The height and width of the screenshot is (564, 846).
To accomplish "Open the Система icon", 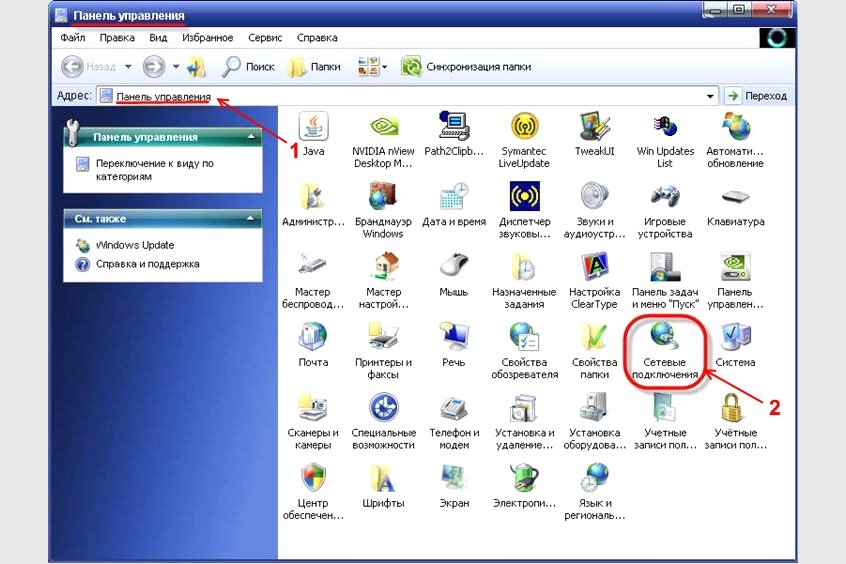I will pyautogui.click(x=735, y=337).
